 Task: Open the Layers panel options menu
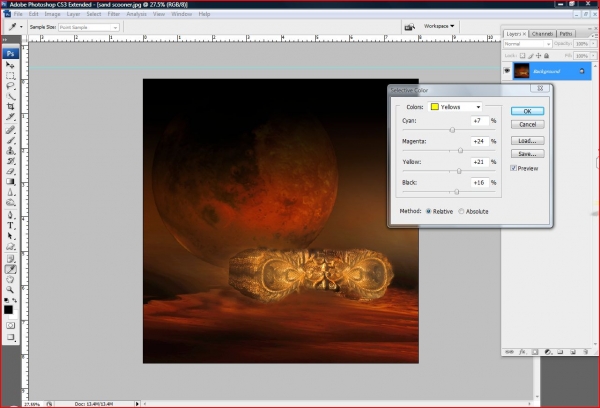(593, 35)
